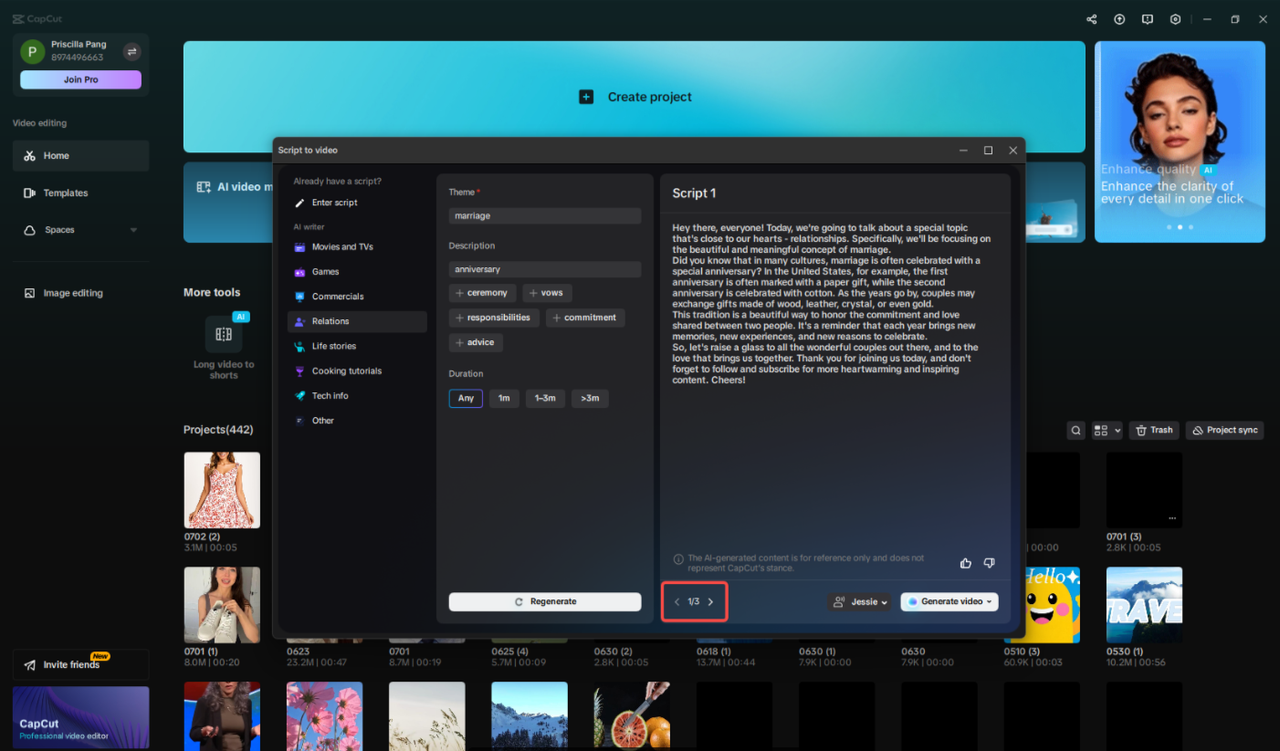
Task: Click the info icon beside the AI-generated disclaimer
Action: [x=678, y=559]
